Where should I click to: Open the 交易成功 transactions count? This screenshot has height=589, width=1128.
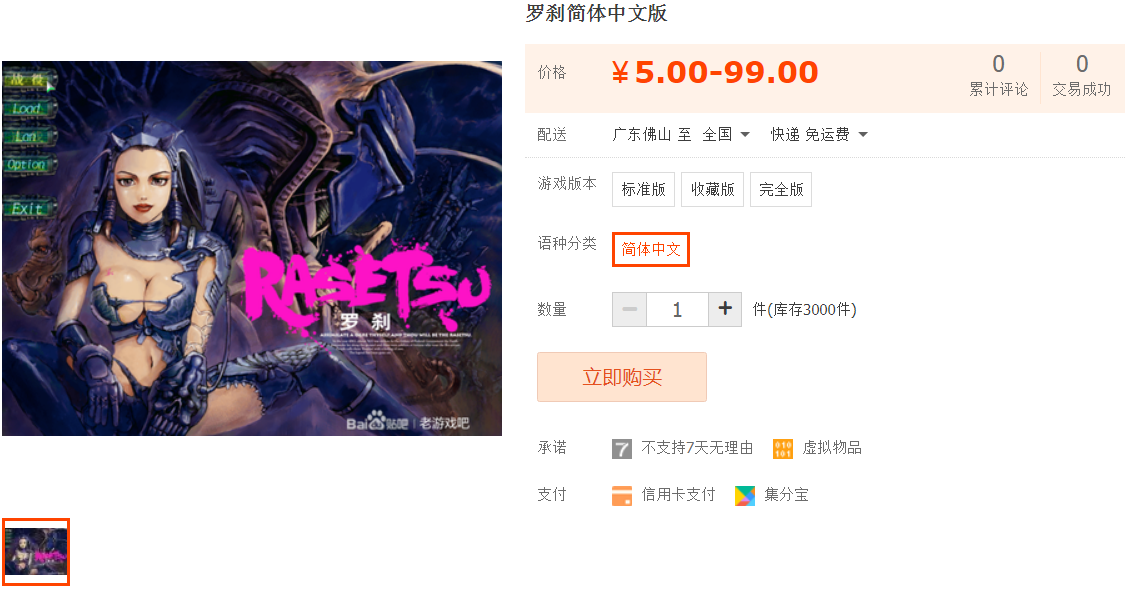click(x=1081, y=76)
